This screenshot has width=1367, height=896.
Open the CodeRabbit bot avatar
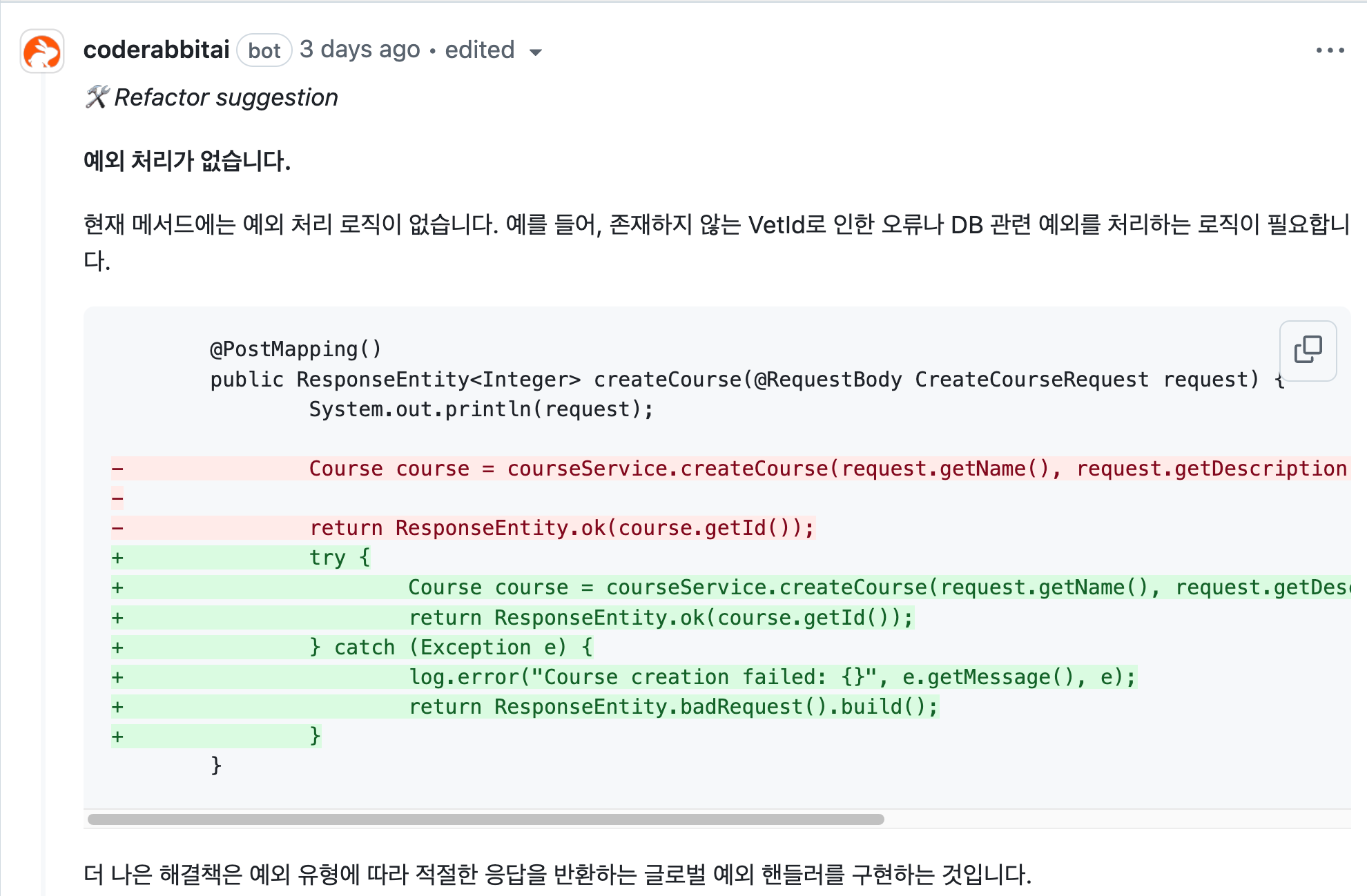pyautogui.click(x=41, y=50)
